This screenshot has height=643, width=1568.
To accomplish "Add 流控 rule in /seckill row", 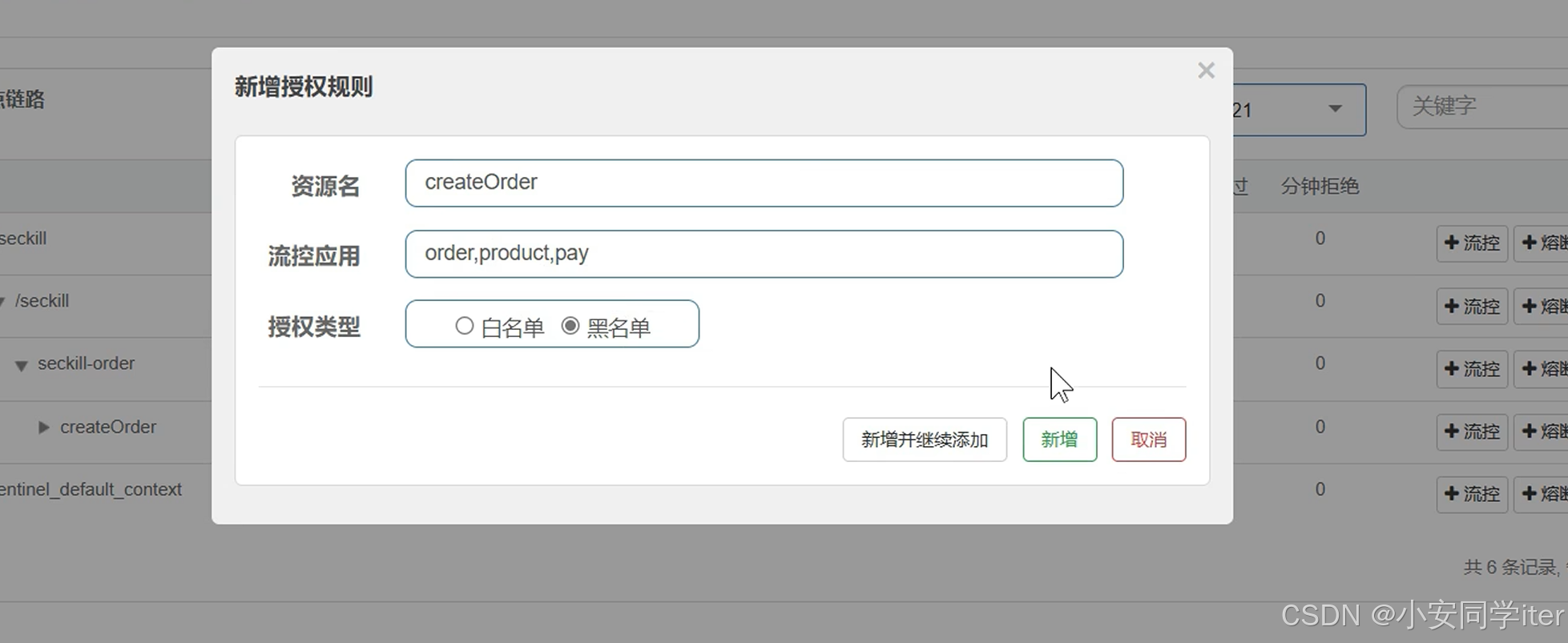I will [1472, 306].
